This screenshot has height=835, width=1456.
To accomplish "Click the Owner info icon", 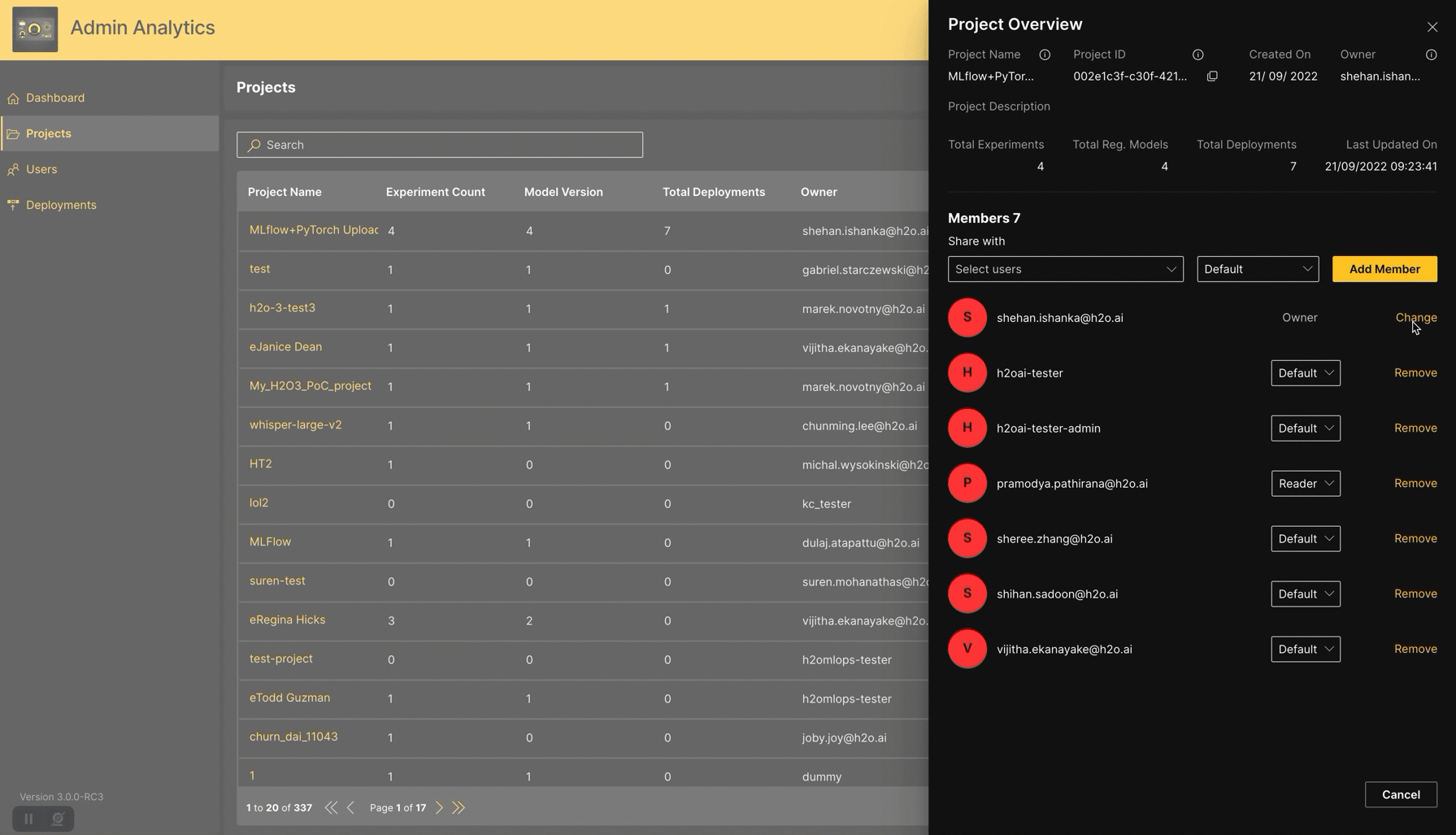I will pyautogui.click(x=1431, y=54).
